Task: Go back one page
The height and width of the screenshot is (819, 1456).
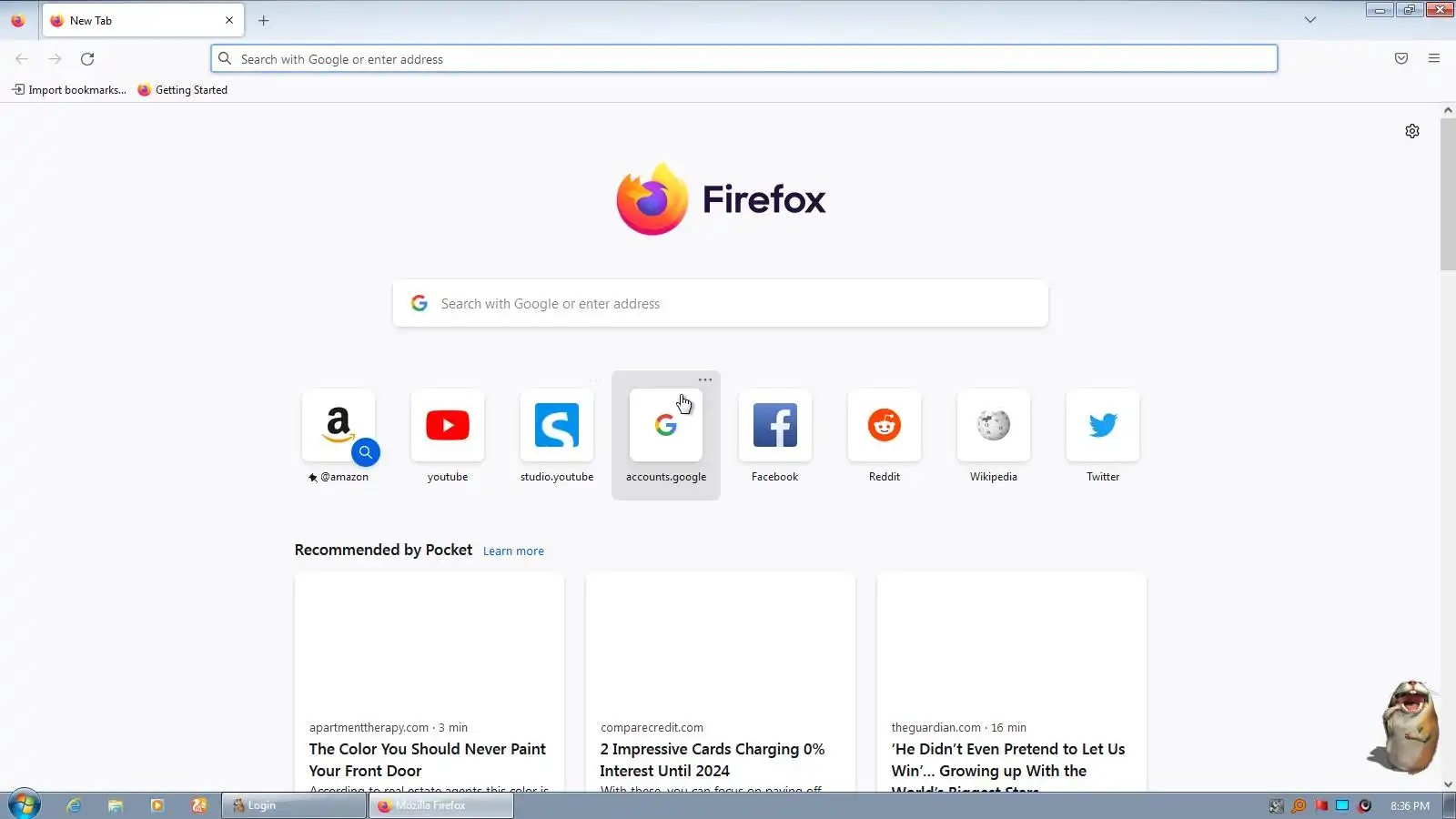Action: (22, 58)
